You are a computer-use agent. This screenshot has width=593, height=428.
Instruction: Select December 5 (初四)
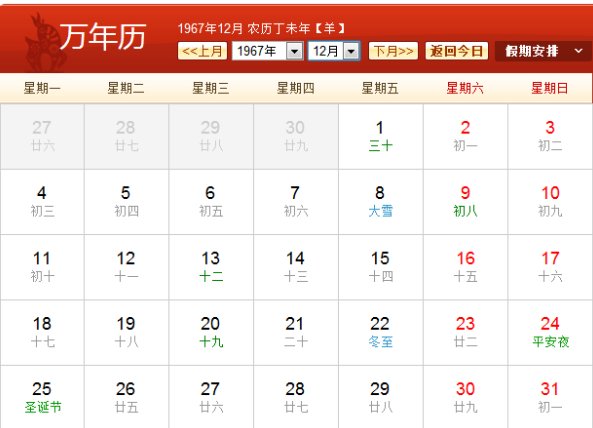[x=126, y=202]
